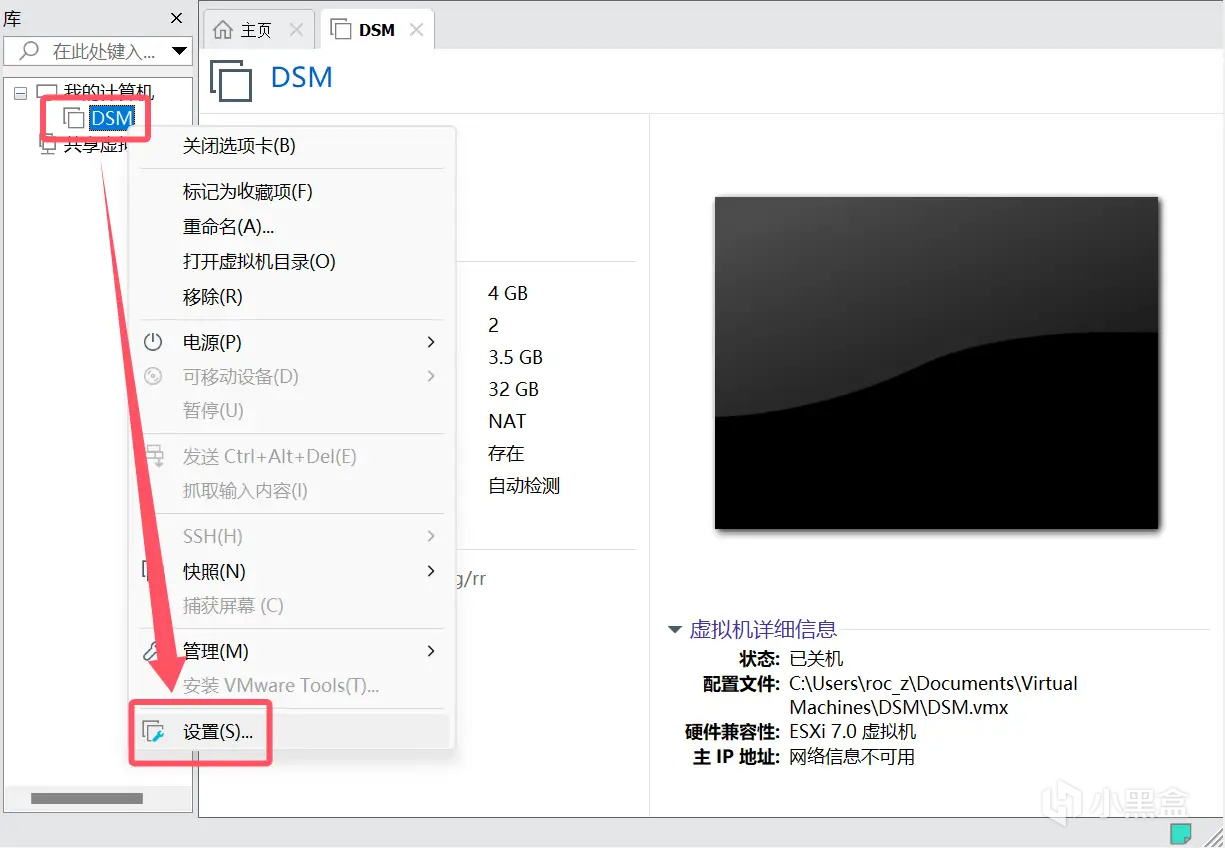Viewport: 1225px width, 848px height.
Task: Close the 主页 tab
Action: pos(296,30)
